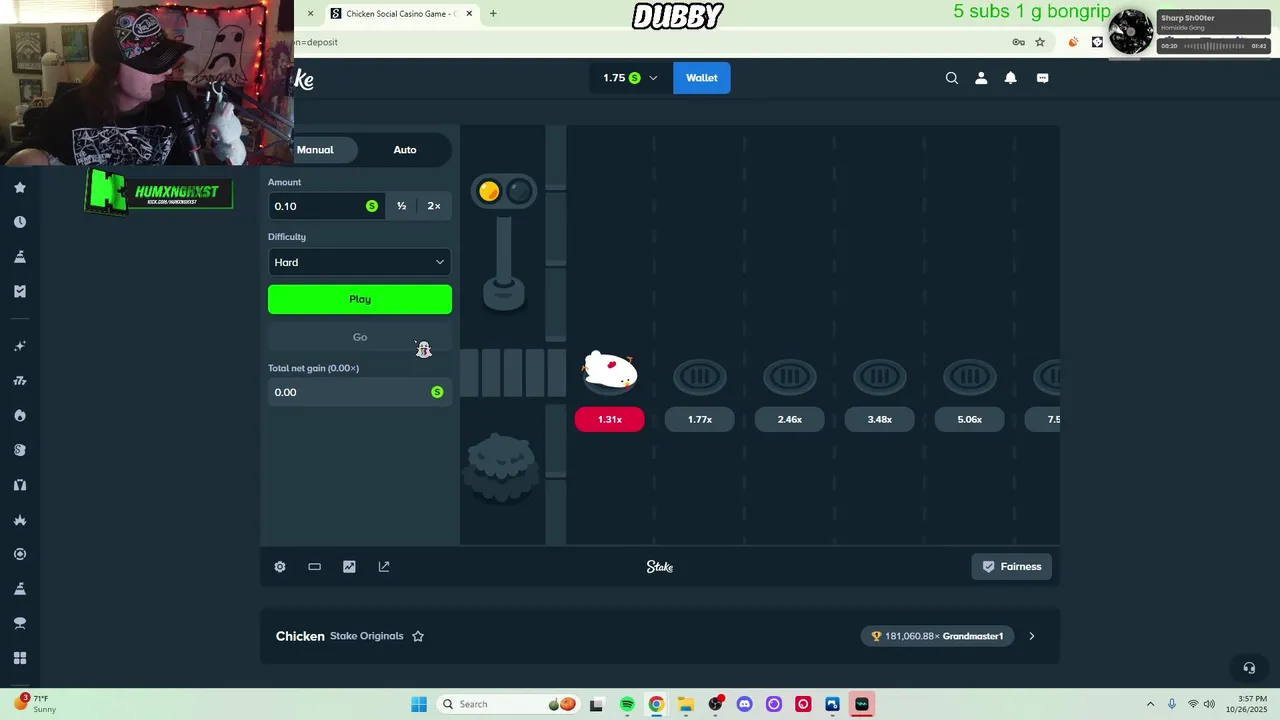Open the vest live casino sidebar icon
1280x720 pixels.
pos(20,485)
